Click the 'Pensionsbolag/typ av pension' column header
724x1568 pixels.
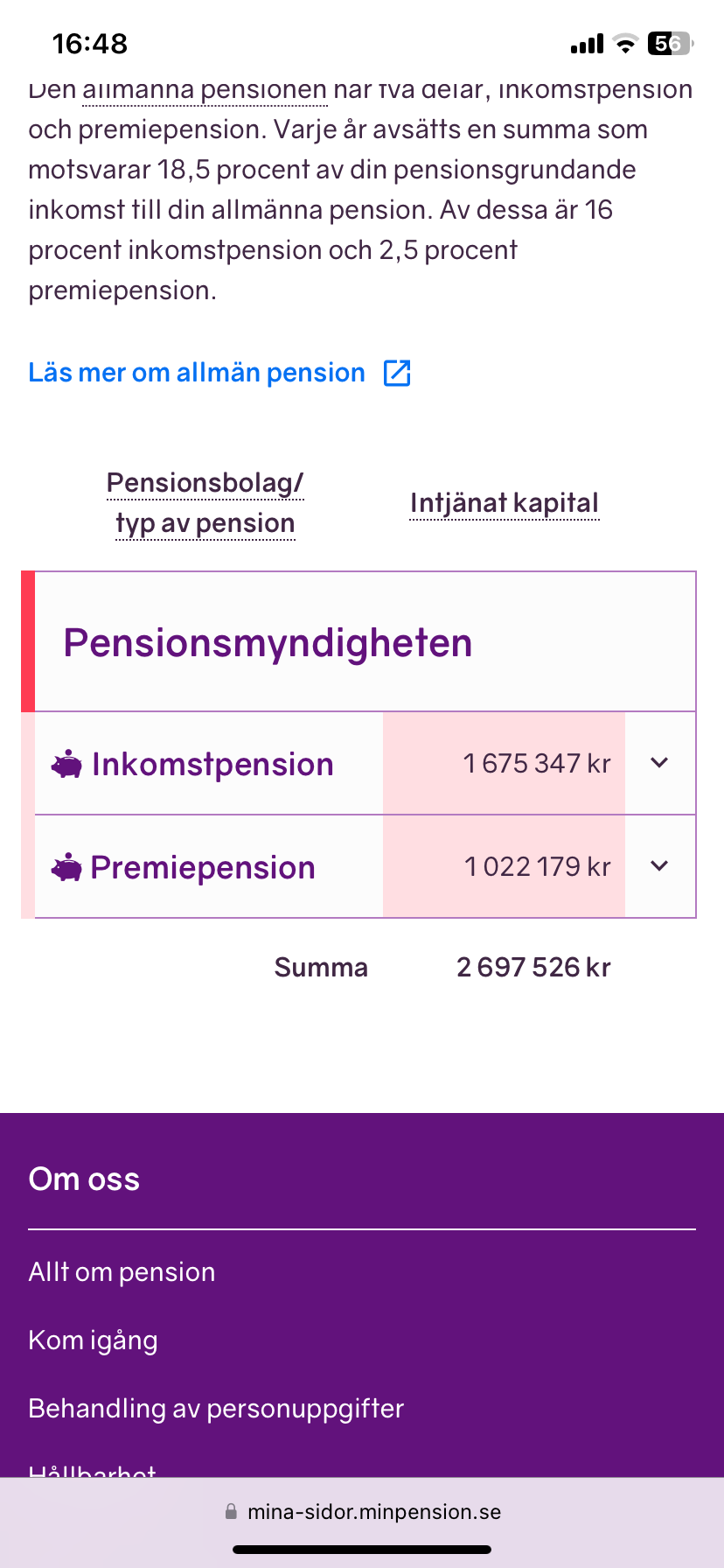(x=205, y=503)
